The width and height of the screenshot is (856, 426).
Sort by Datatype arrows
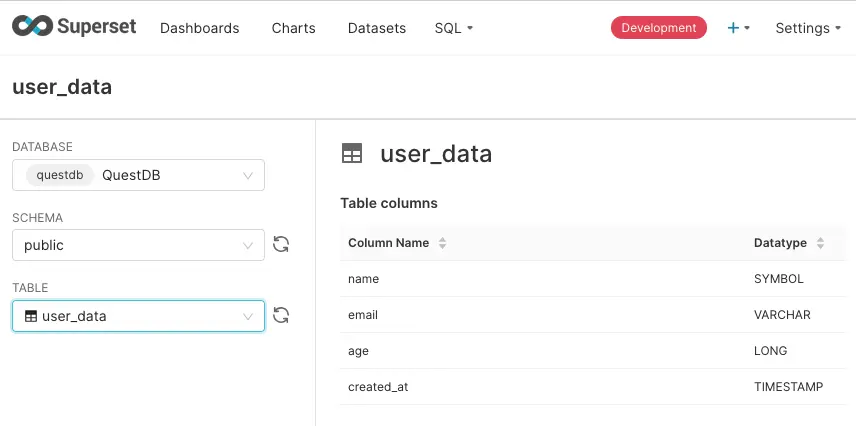click(820, 243)
